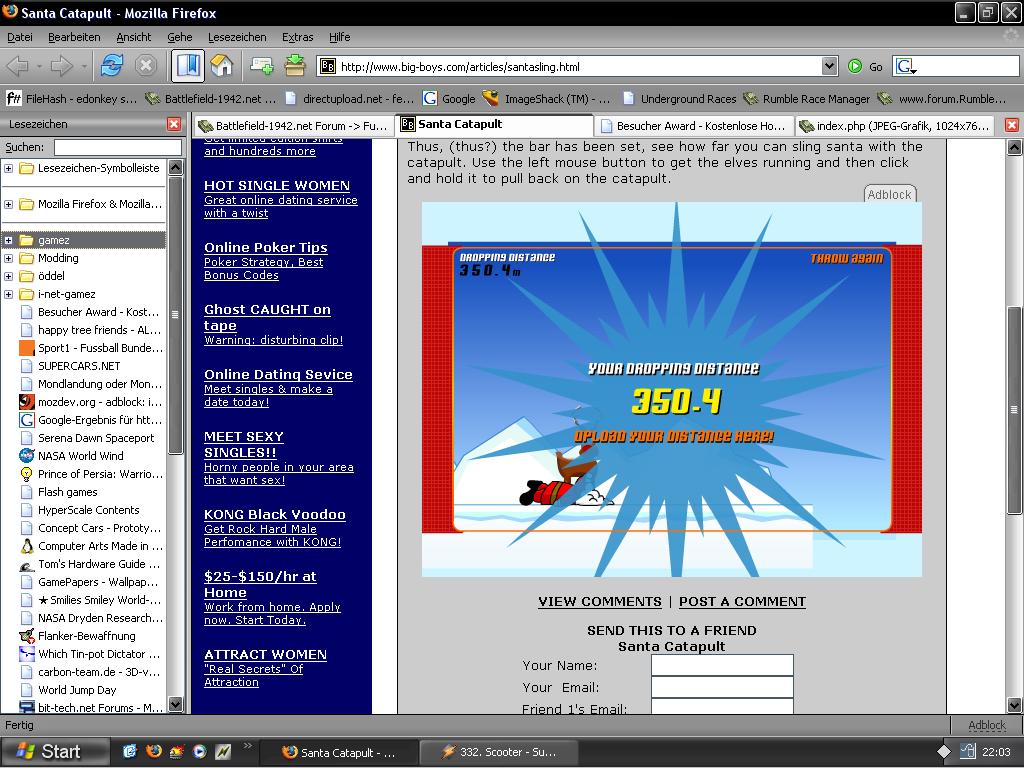1024x768 pixels.
Task: Focus the Suchen bookmark search field
Action: point(118,148)
